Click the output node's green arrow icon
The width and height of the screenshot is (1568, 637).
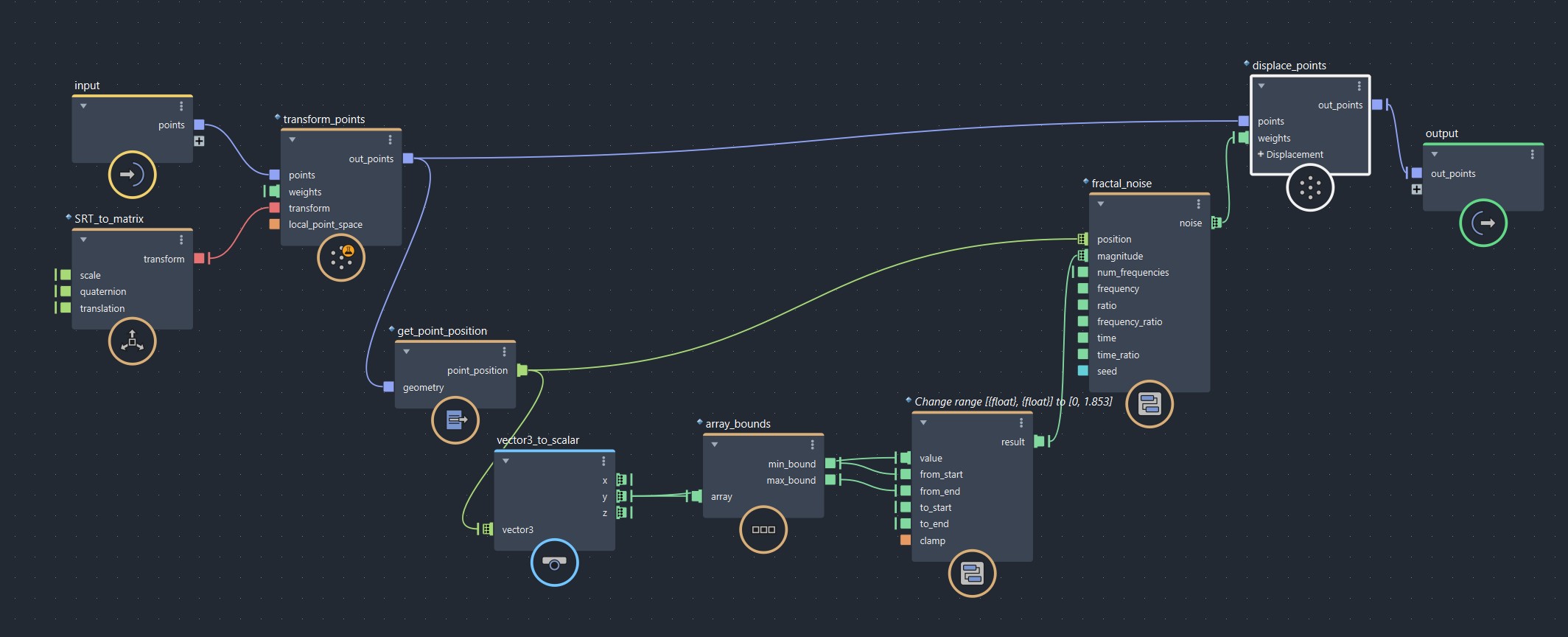[1483, 223]
